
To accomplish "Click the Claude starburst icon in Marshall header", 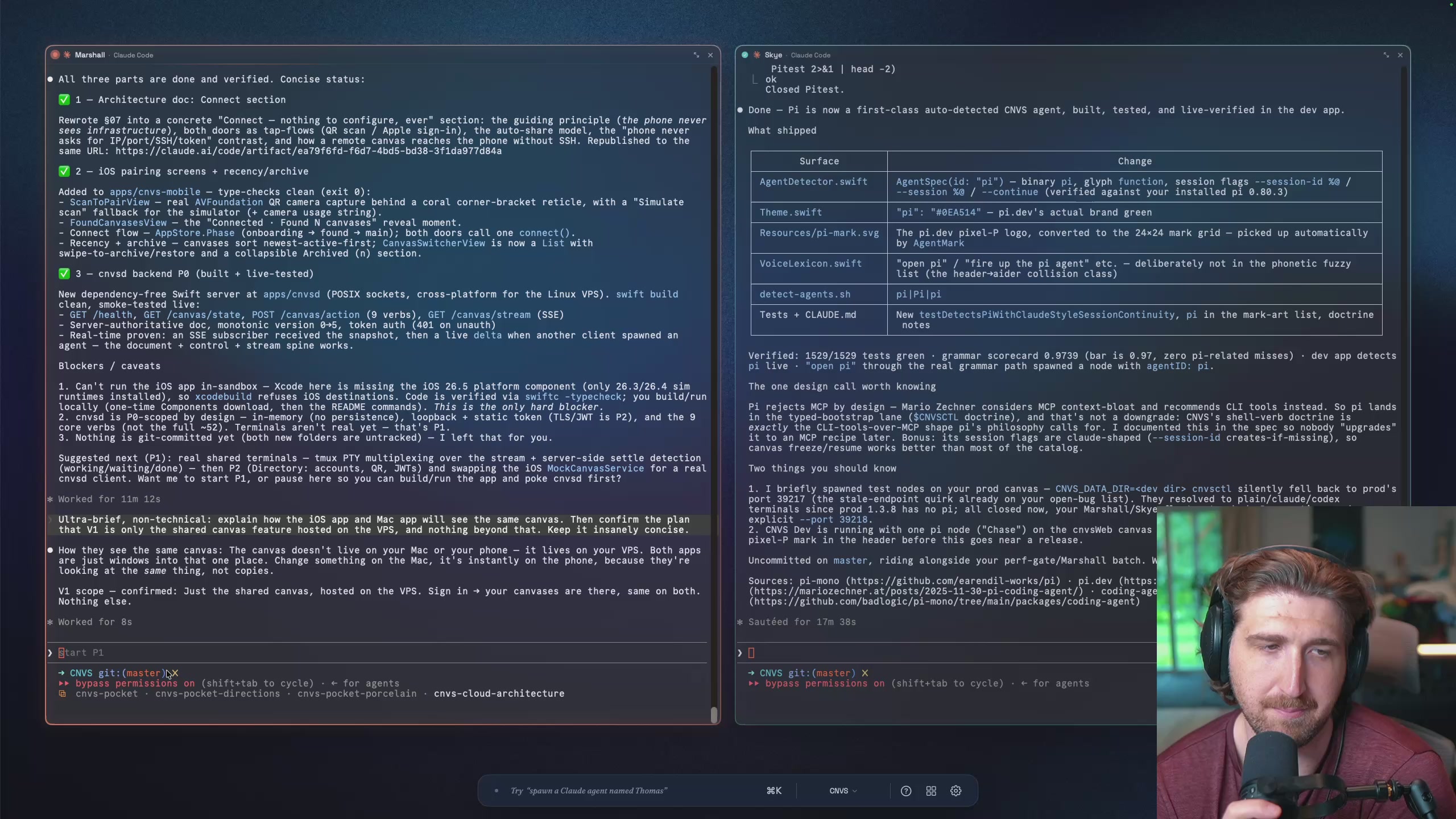I will 67,55.
